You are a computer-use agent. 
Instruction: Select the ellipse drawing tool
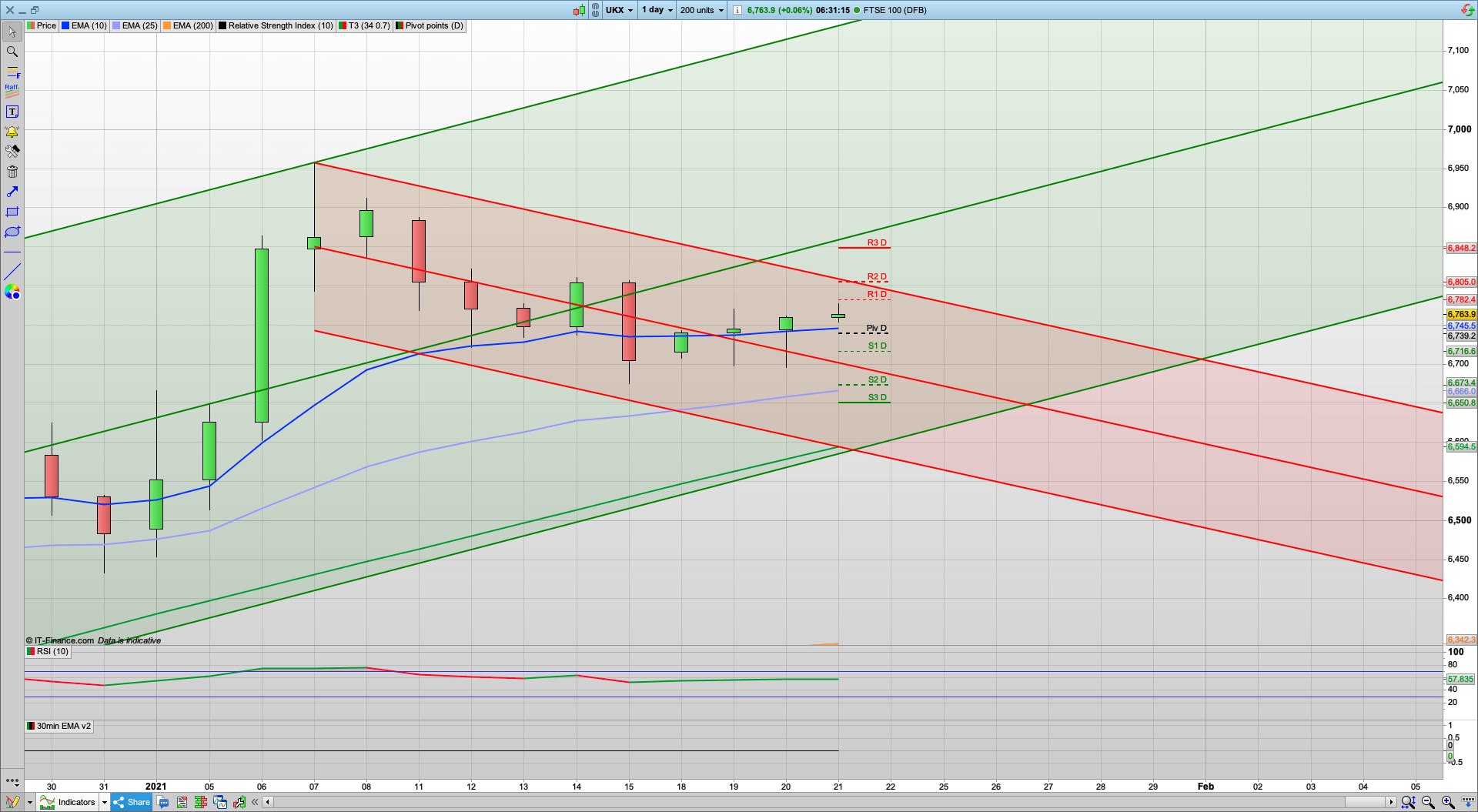pyautogui.click(x=12, y=232)
